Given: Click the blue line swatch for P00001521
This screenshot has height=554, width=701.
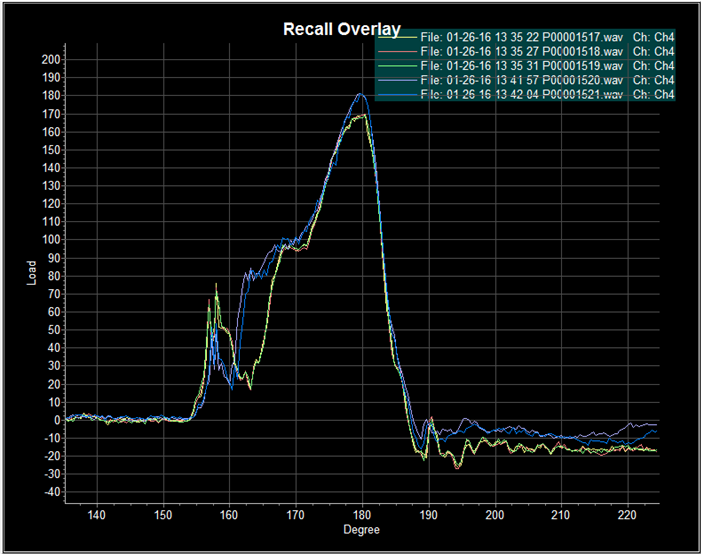Looking at the screenshot, I should coord(397,94).
